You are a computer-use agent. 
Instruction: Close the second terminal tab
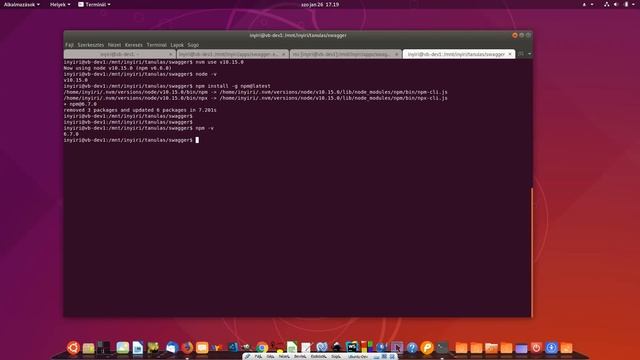click(x=284, y=54)
